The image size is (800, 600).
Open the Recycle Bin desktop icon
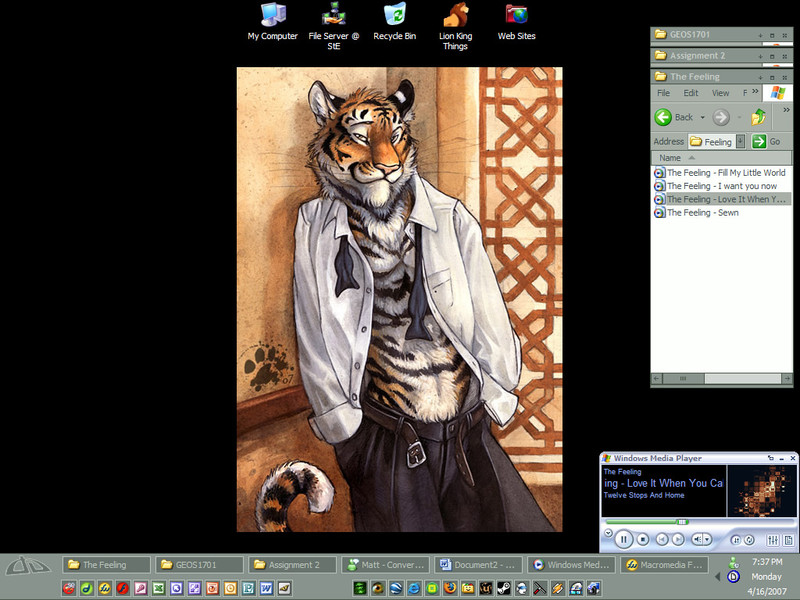coord(394,22)
